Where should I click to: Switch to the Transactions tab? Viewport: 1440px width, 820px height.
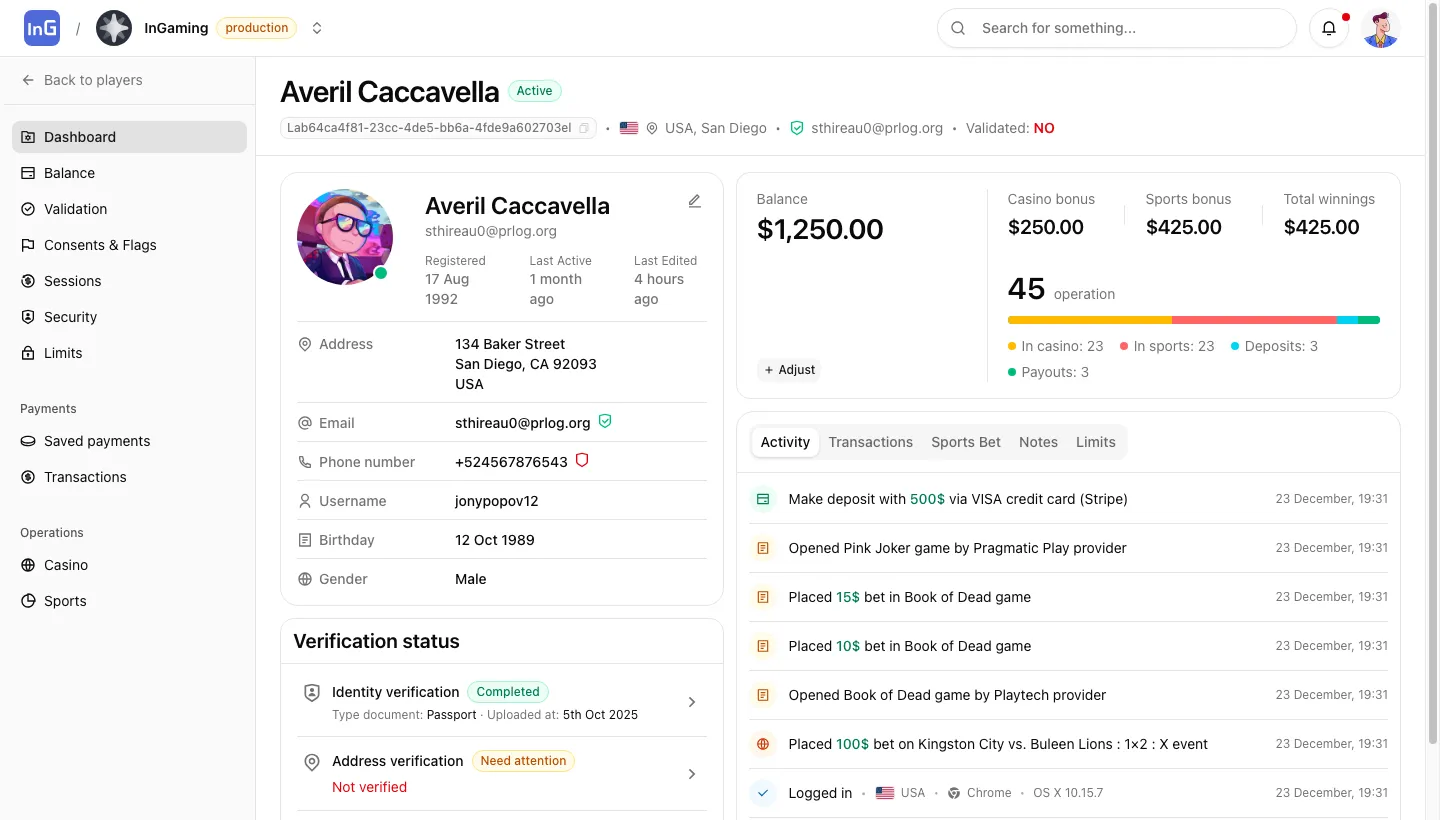[870, 441]
